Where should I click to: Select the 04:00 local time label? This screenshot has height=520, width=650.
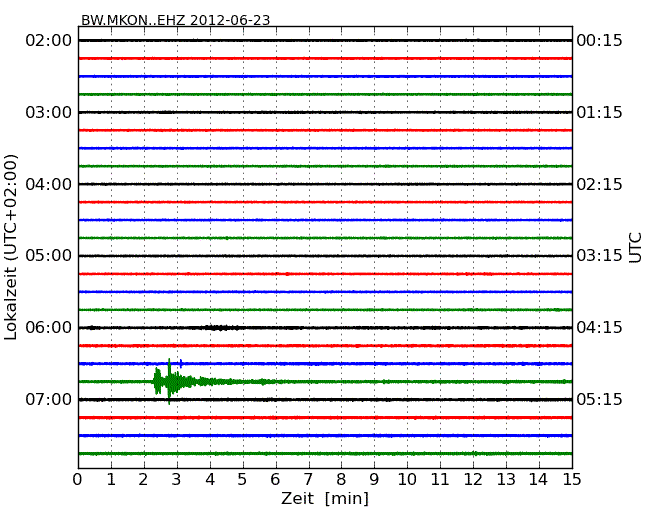[49, 184]
